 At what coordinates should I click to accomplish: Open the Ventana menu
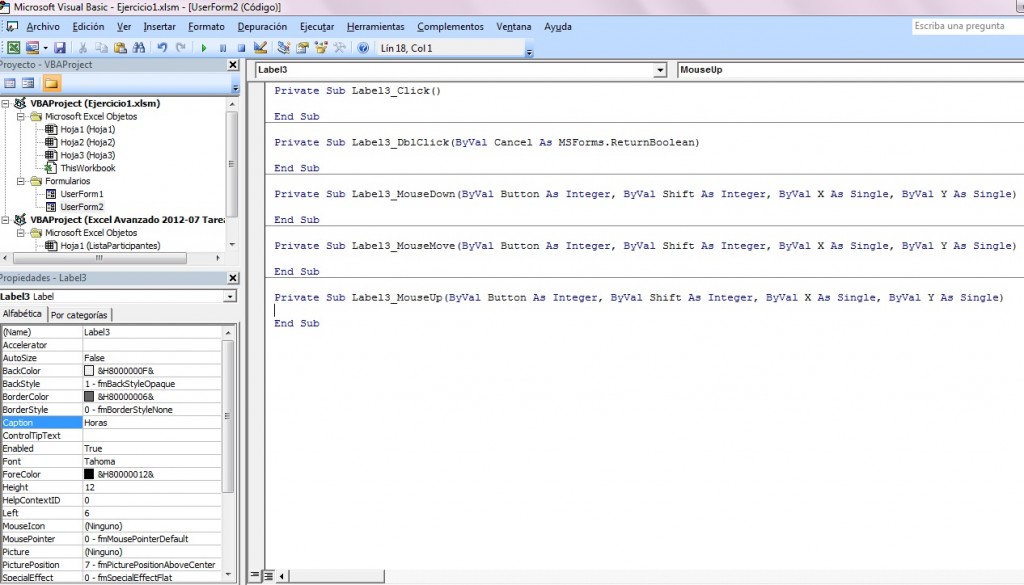click(513, 27)
